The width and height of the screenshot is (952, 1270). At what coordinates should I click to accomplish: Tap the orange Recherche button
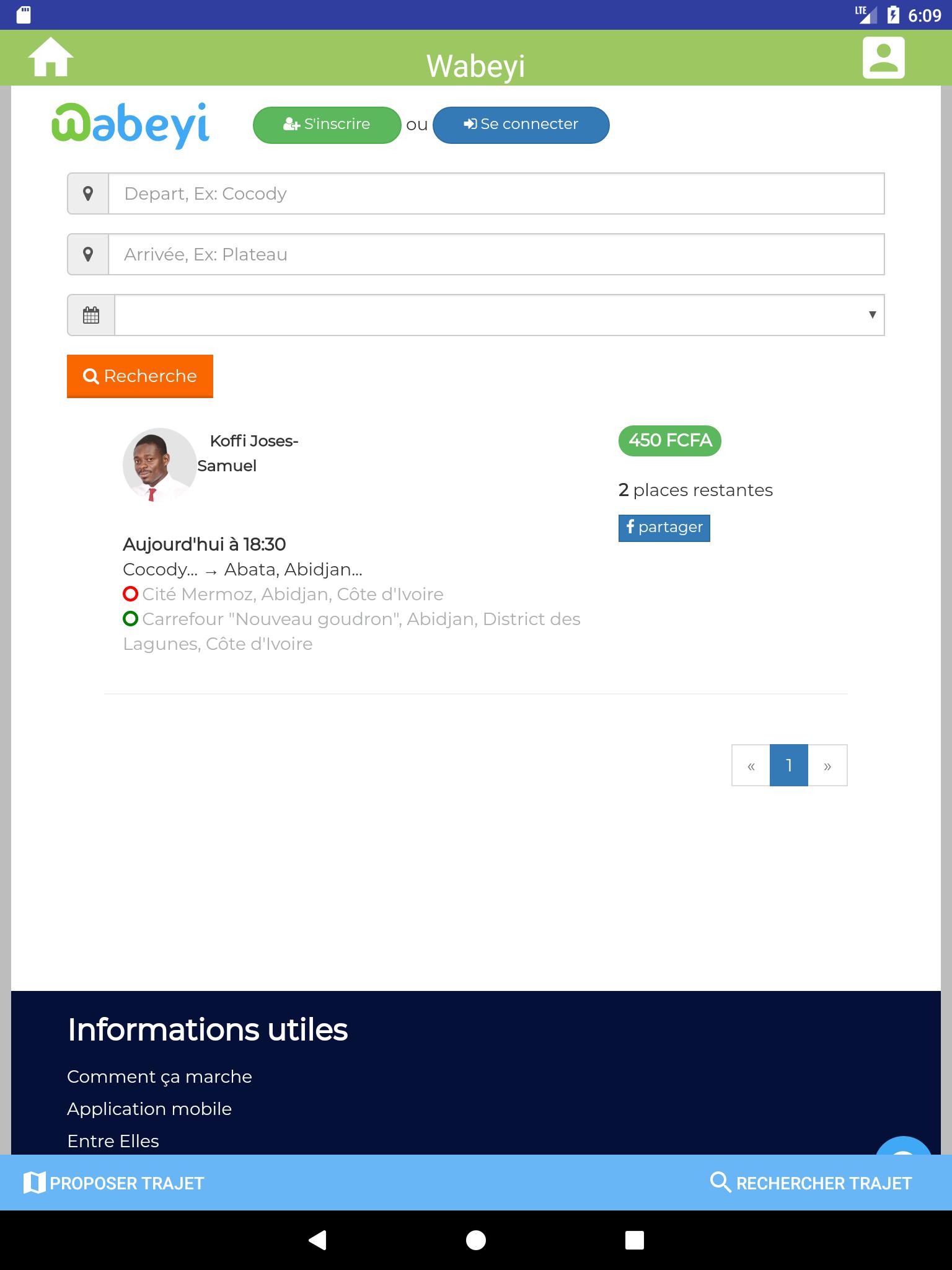[140, 376]
